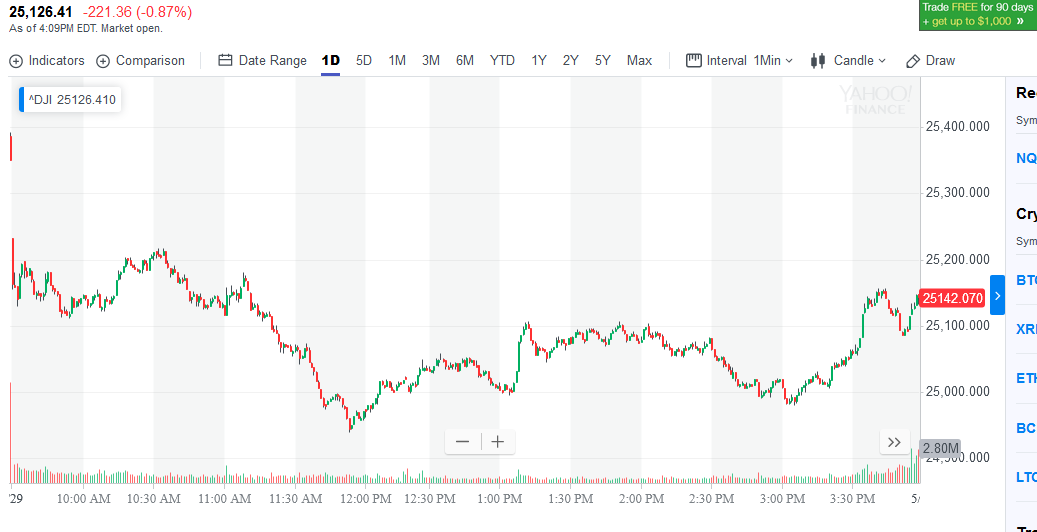Click the candlestick chart type icon
Viewport: 1037px width, 532px height.
818,61
